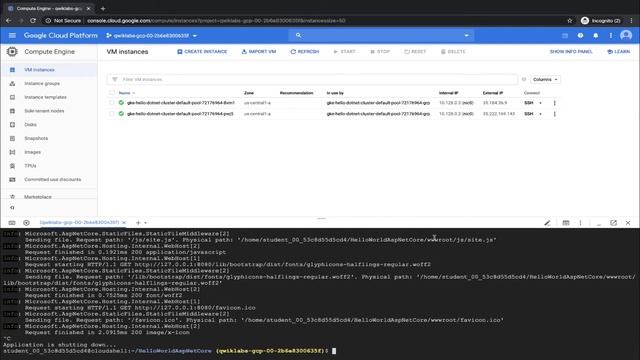
Task: Open the notifications bell icon
Action: [x=596, y=36]
